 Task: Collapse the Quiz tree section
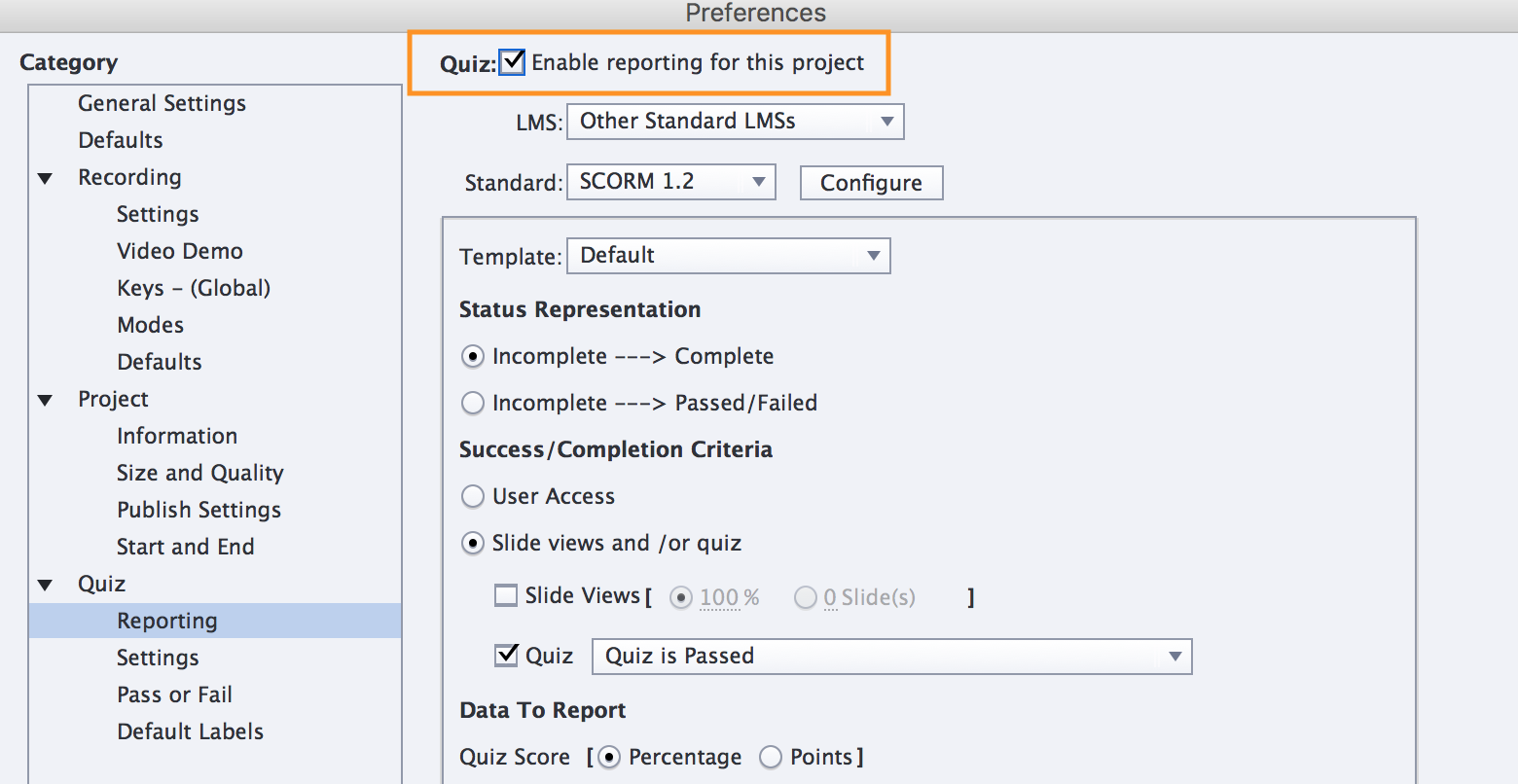click(46, 584)
